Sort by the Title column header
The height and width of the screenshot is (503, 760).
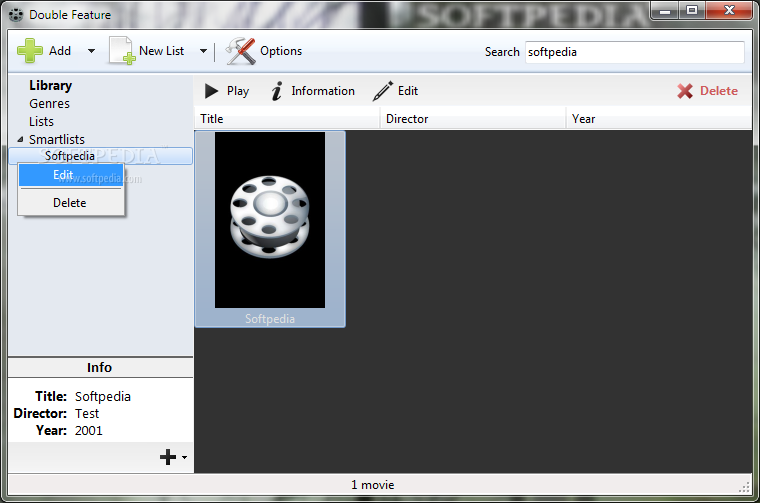pyautogui.click(x=287, y=119)
